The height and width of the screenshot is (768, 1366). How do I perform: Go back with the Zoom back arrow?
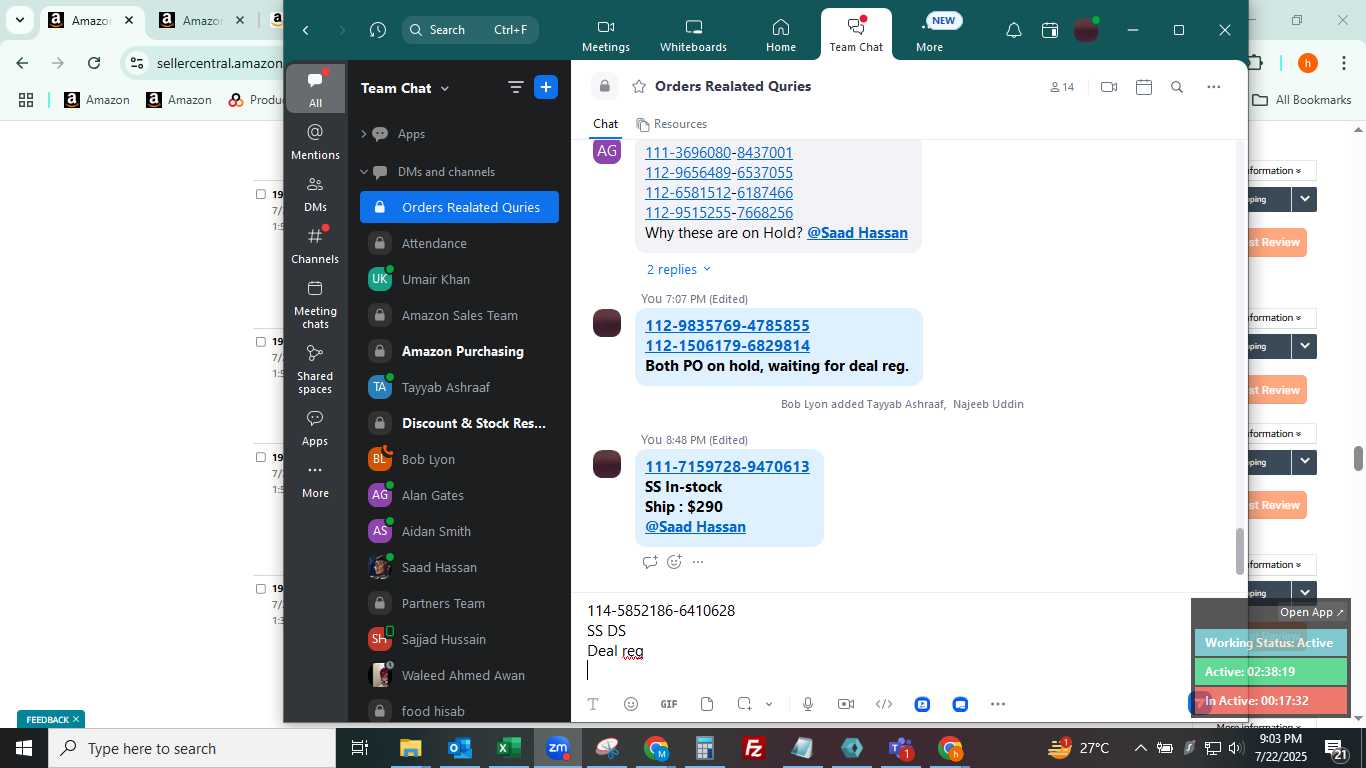(306, 30)
